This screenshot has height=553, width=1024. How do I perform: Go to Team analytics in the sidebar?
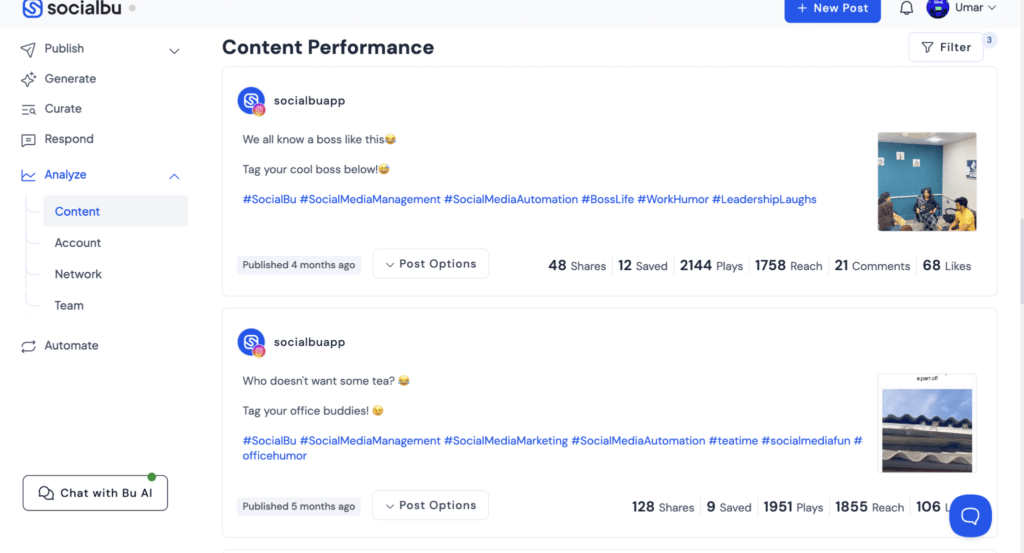[x=69, y=305]
